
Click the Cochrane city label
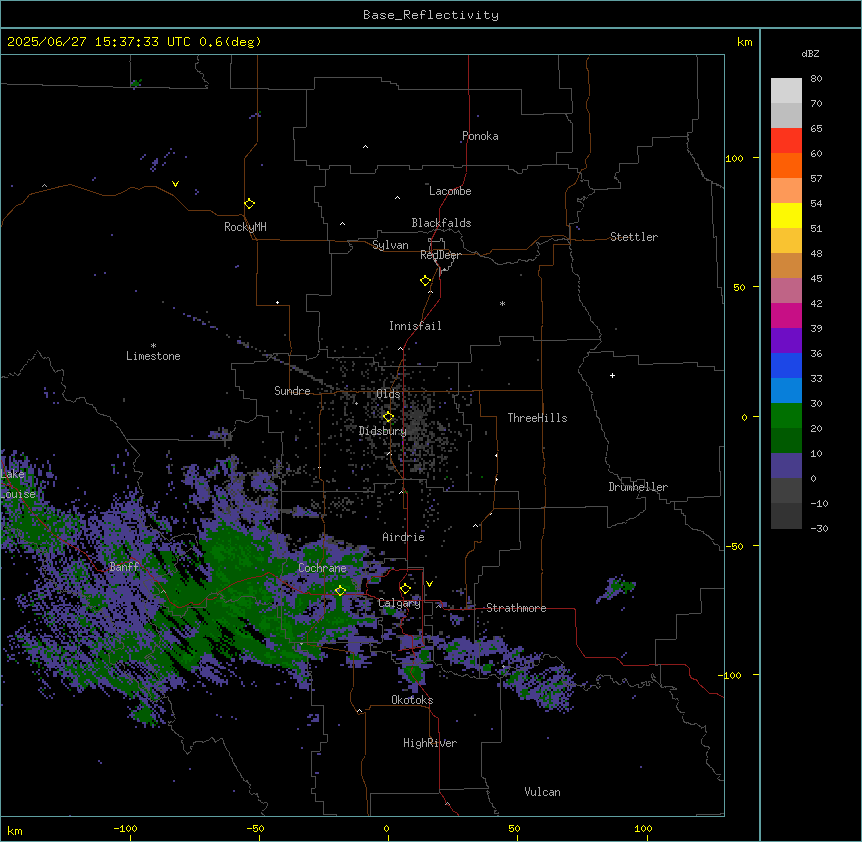323,568
